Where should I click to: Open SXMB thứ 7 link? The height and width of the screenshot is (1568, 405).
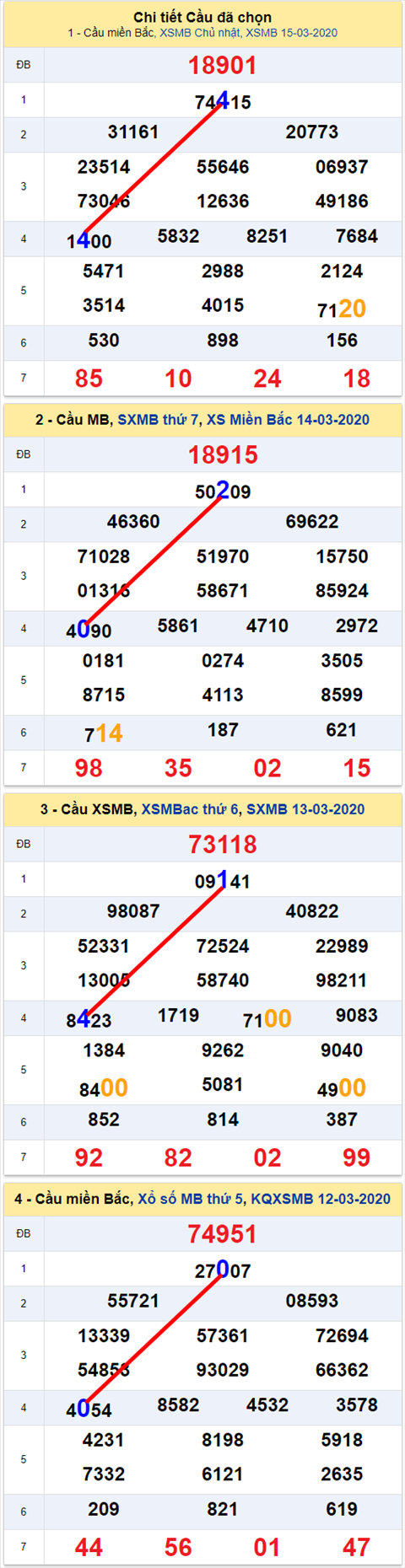point(158,420)
